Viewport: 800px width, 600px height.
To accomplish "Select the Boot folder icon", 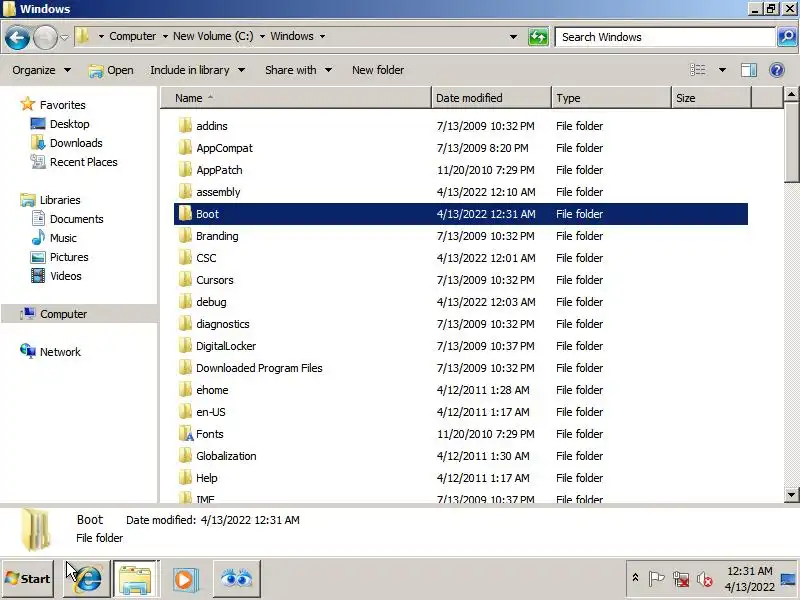I will pyautogui.click(x=185, y=213).
